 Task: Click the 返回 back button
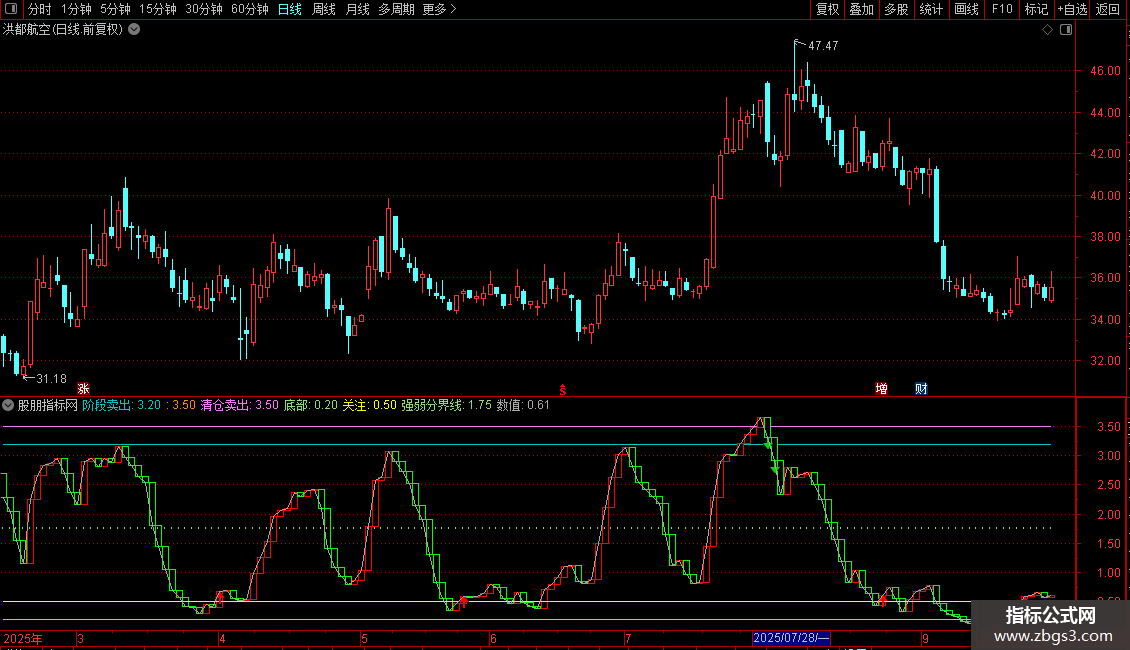pyautogui.click(x=1108, y=9)
